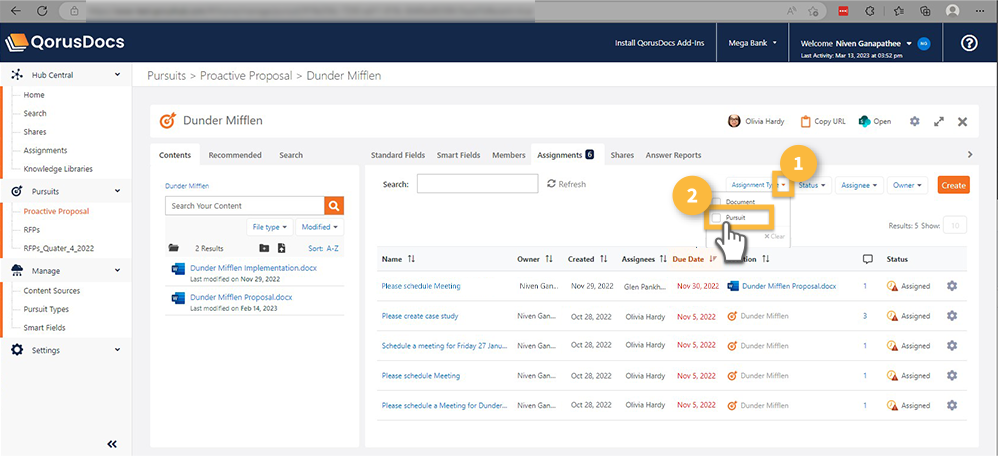Open the Owner filter dropdown
The height and width of the screenshot is (462, 999).
[907, 185]
